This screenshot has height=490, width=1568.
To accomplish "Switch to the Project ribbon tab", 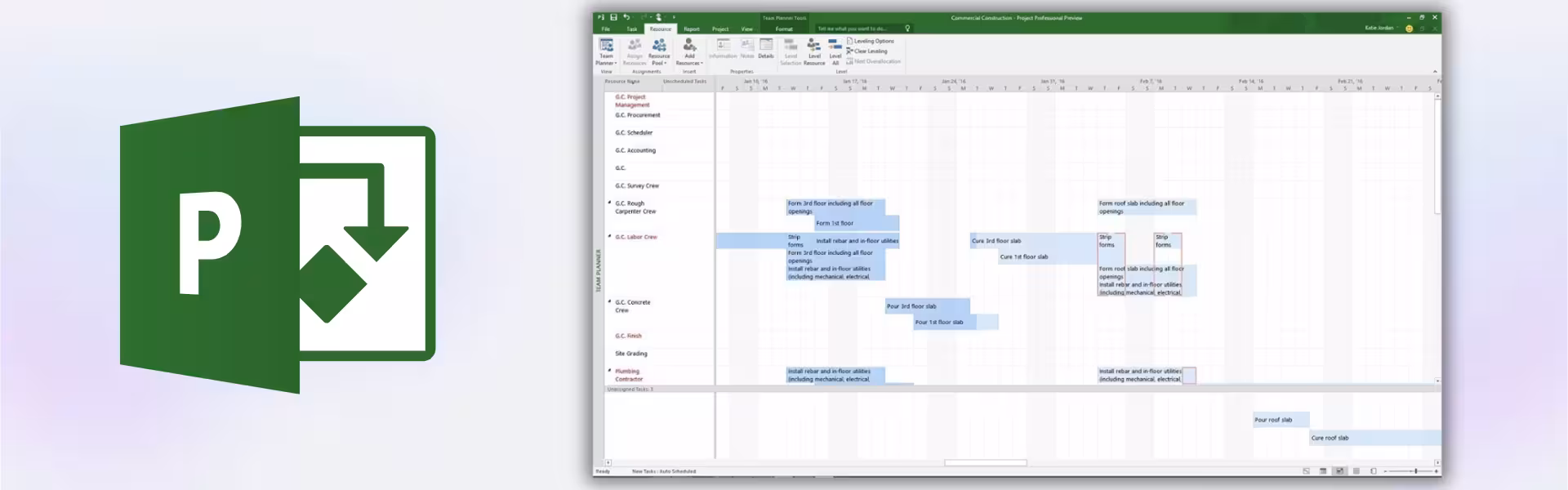I will tap(720, 29).
